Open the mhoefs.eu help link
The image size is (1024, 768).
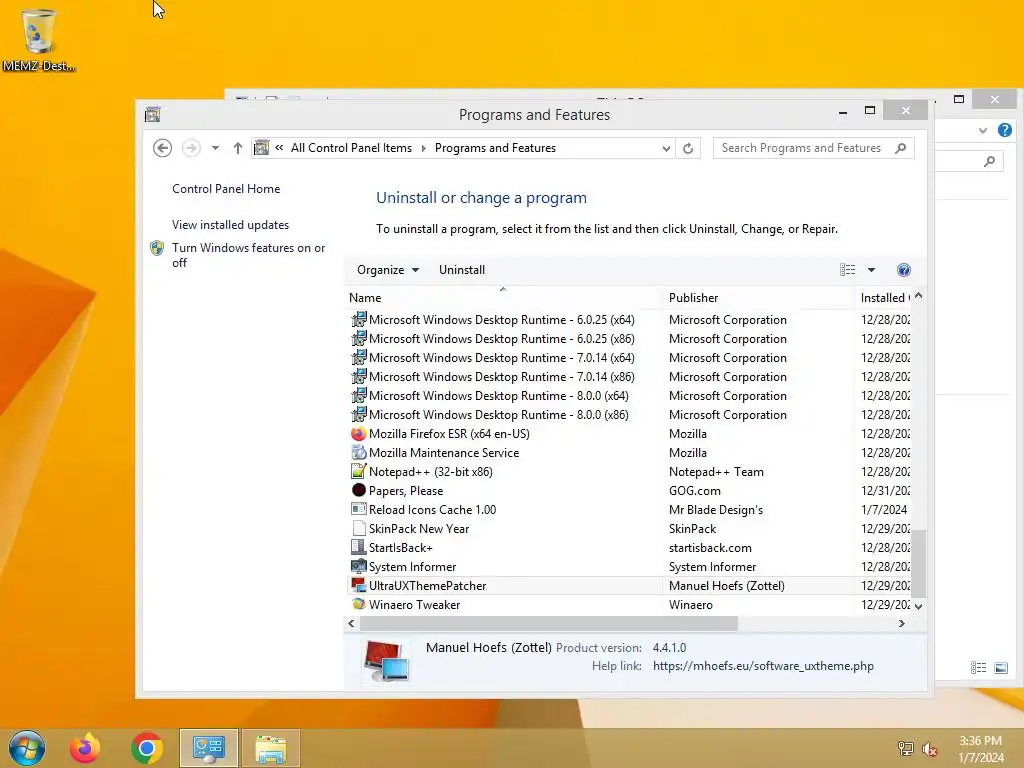(763, 666)
